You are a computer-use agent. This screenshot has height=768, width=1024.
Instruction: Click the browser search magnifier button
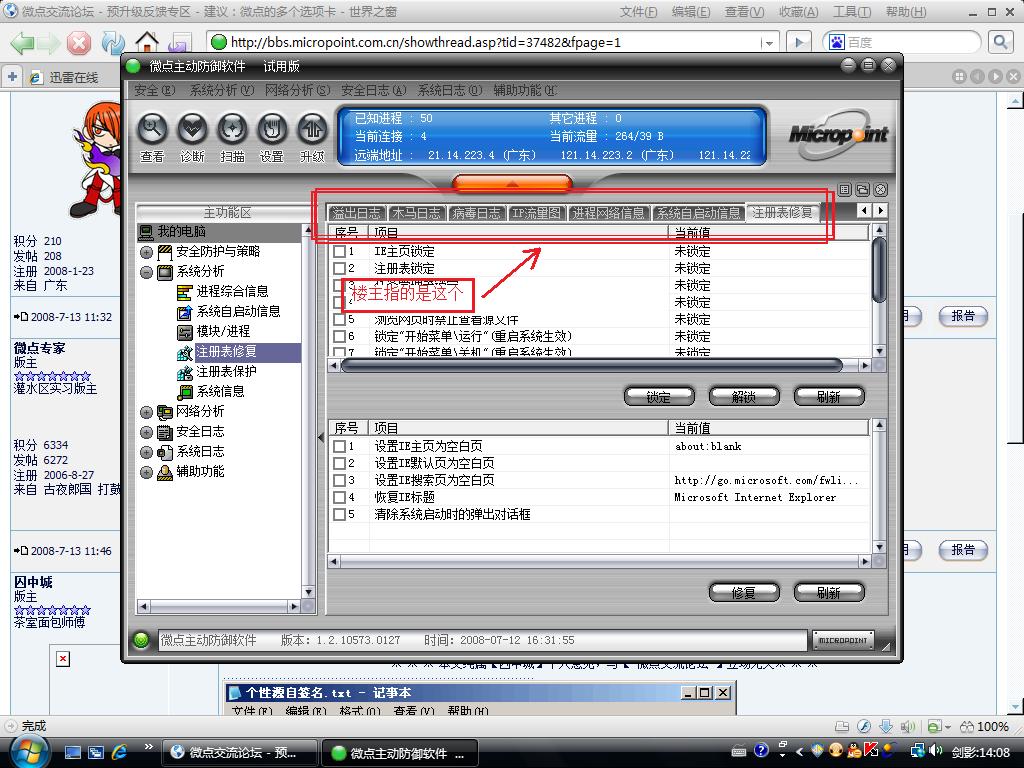click(x=1000, y=42)
